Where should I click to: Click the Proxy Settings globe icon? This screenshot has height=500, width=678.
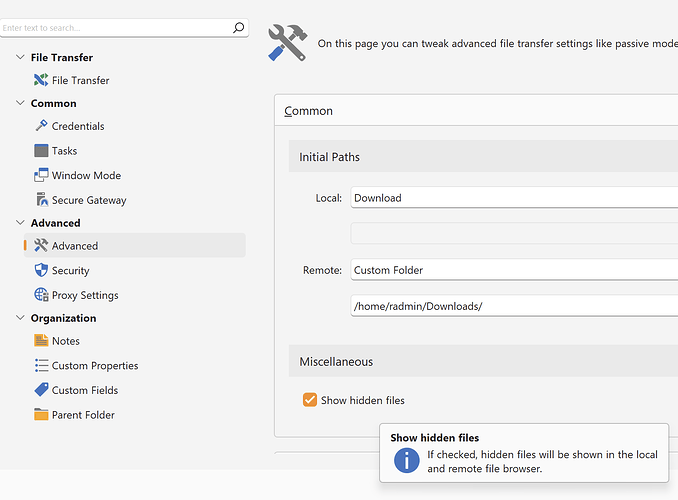point(41,295)
